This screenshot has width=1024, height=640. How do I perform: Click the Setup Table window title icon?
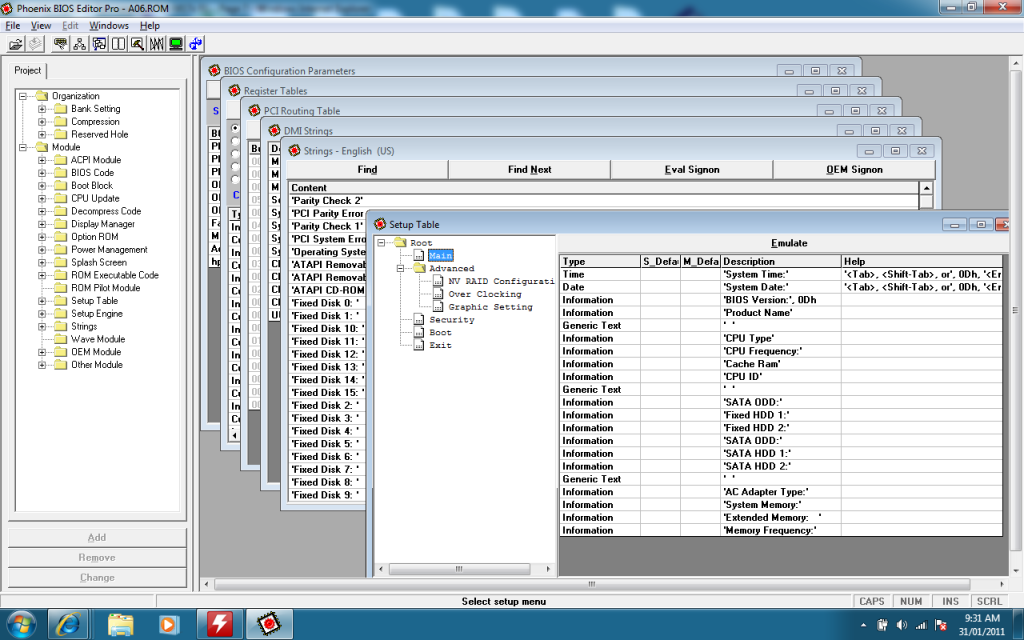pos(380,224)
